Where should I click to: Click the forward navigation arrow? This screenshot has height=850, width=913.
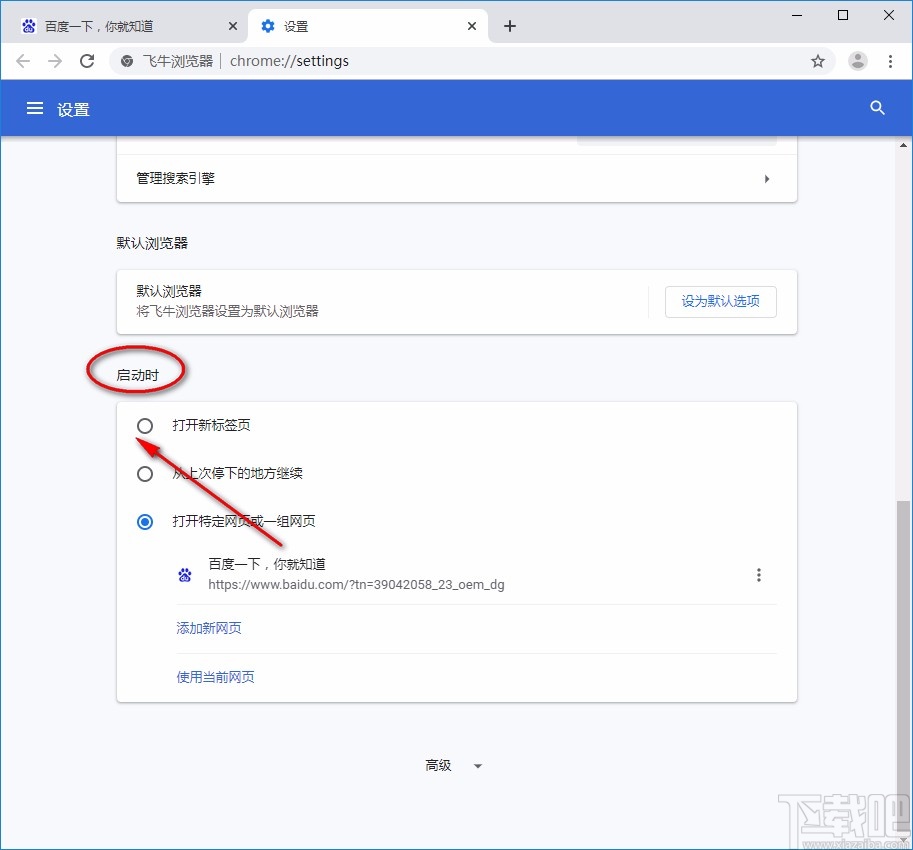55,61
